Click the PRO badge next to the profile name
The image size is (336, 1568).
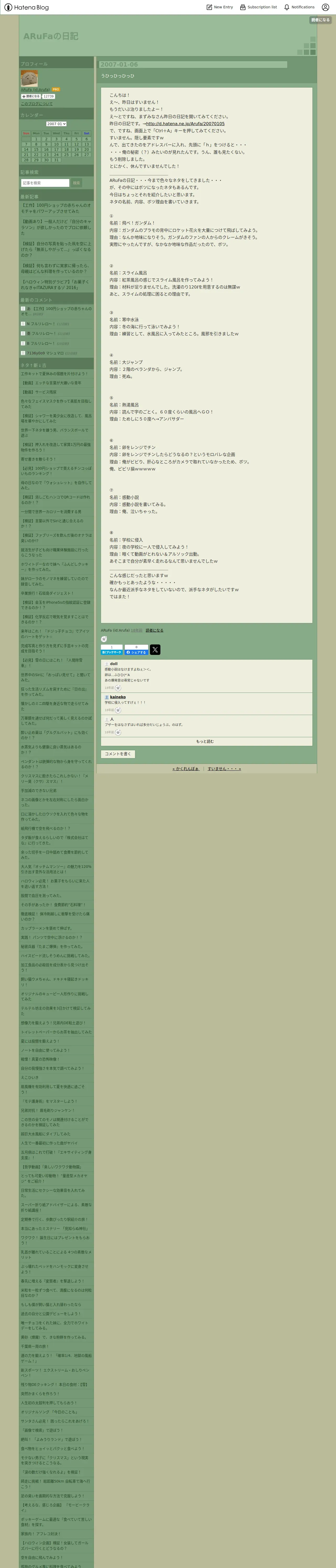[x=56, y=89]
